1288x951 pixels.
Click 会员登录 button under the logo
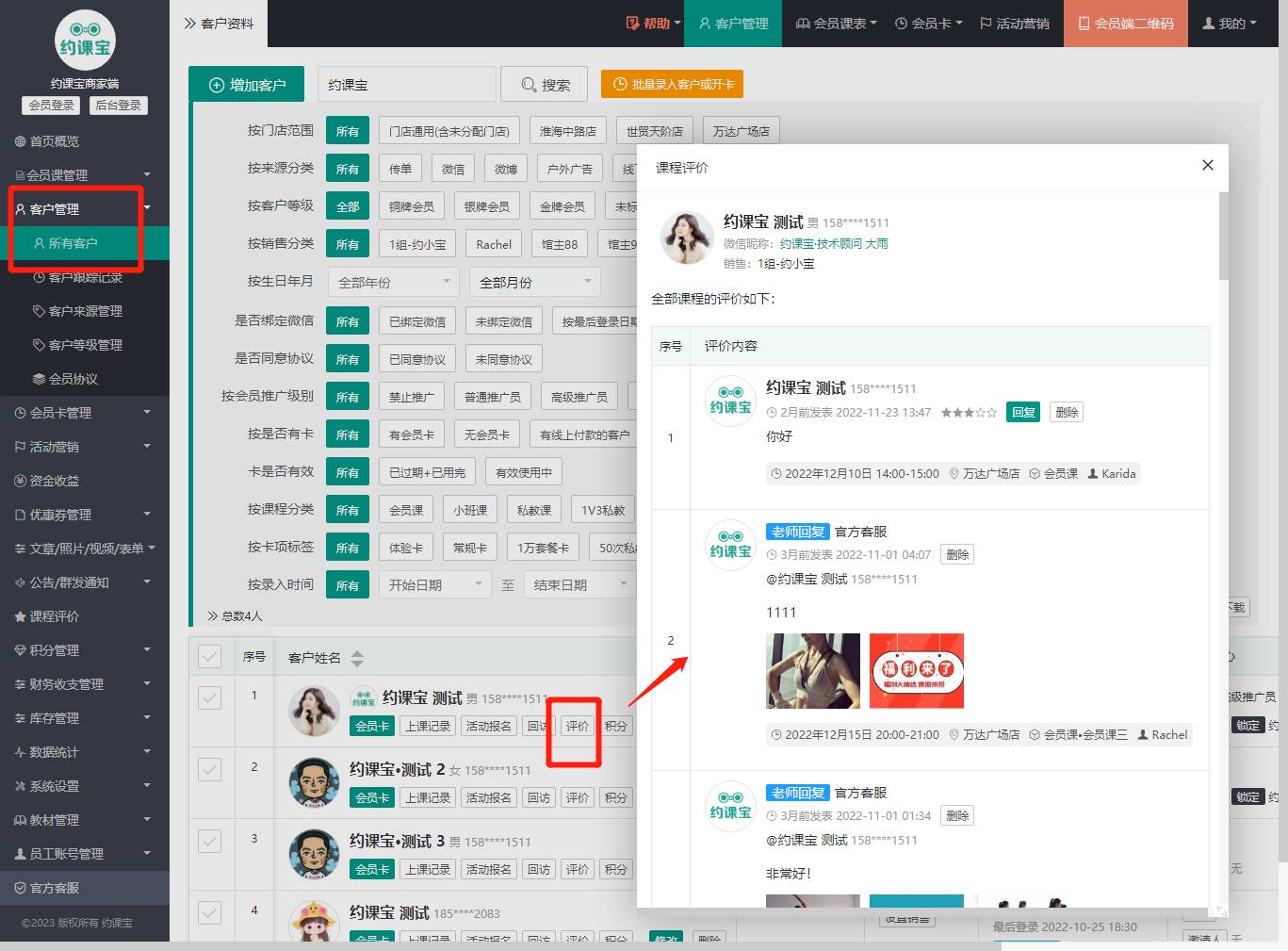pos(52,106)
